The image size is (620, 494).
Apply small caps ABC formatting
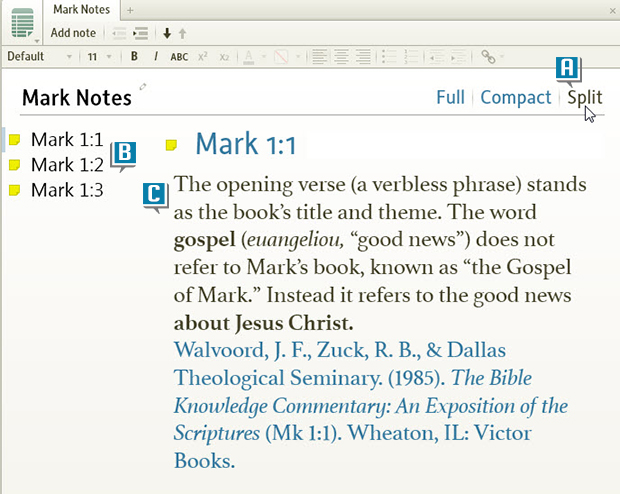point(179,57)
